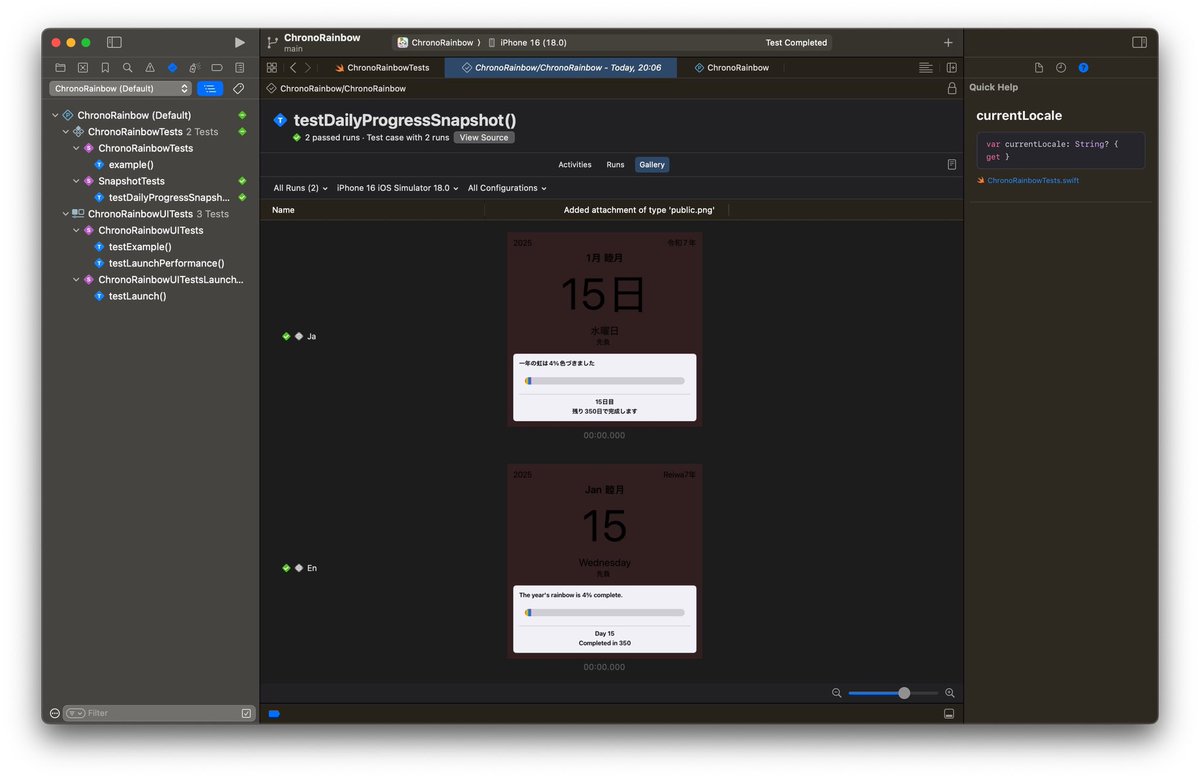The width and height of the screenshot is (1200, 779).
Task: Open the Project navigator folder icon
Action: (x=60, y=67)
